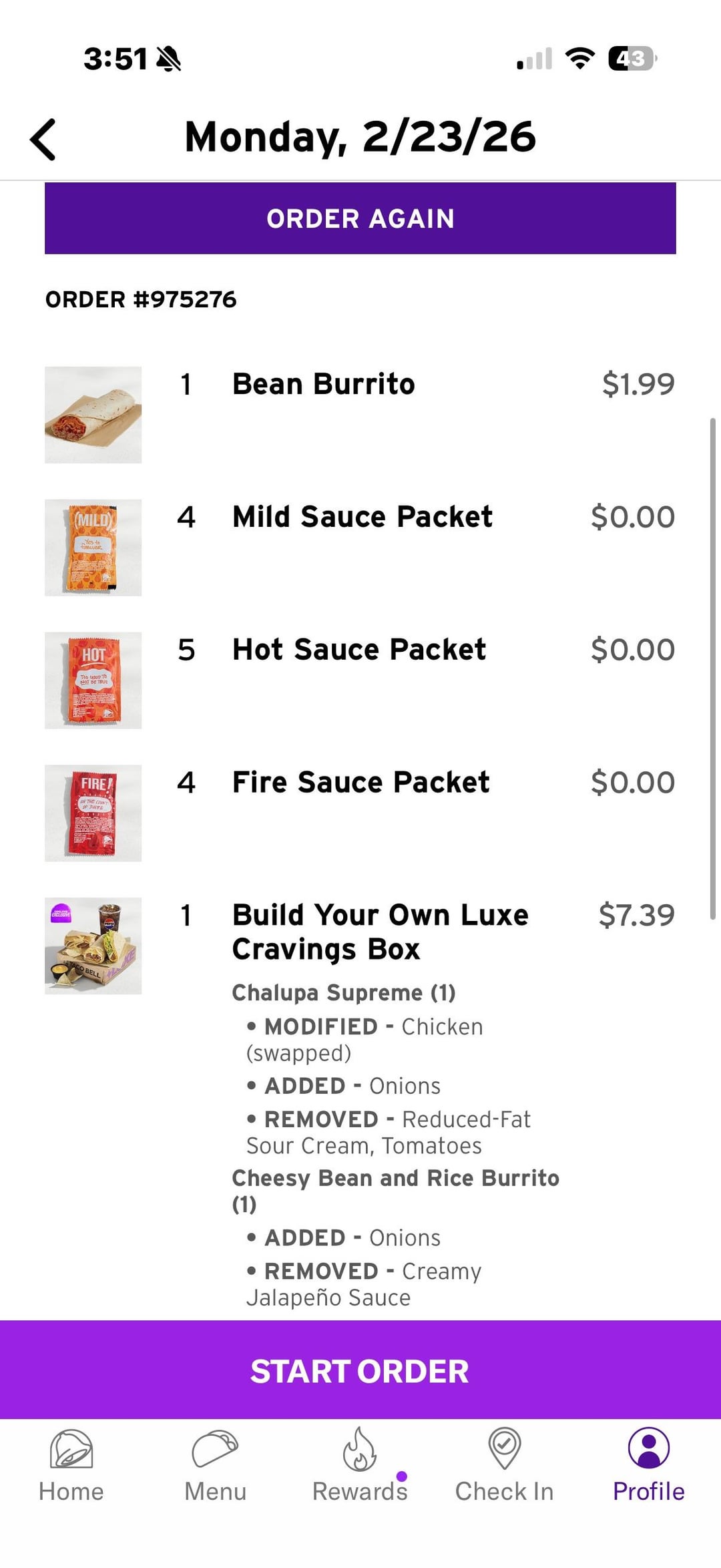Tap the Hot Sauce Packet image
The width and height of the screenshot is (721, 1568).
pyautogui.click(x=93, y=680)
